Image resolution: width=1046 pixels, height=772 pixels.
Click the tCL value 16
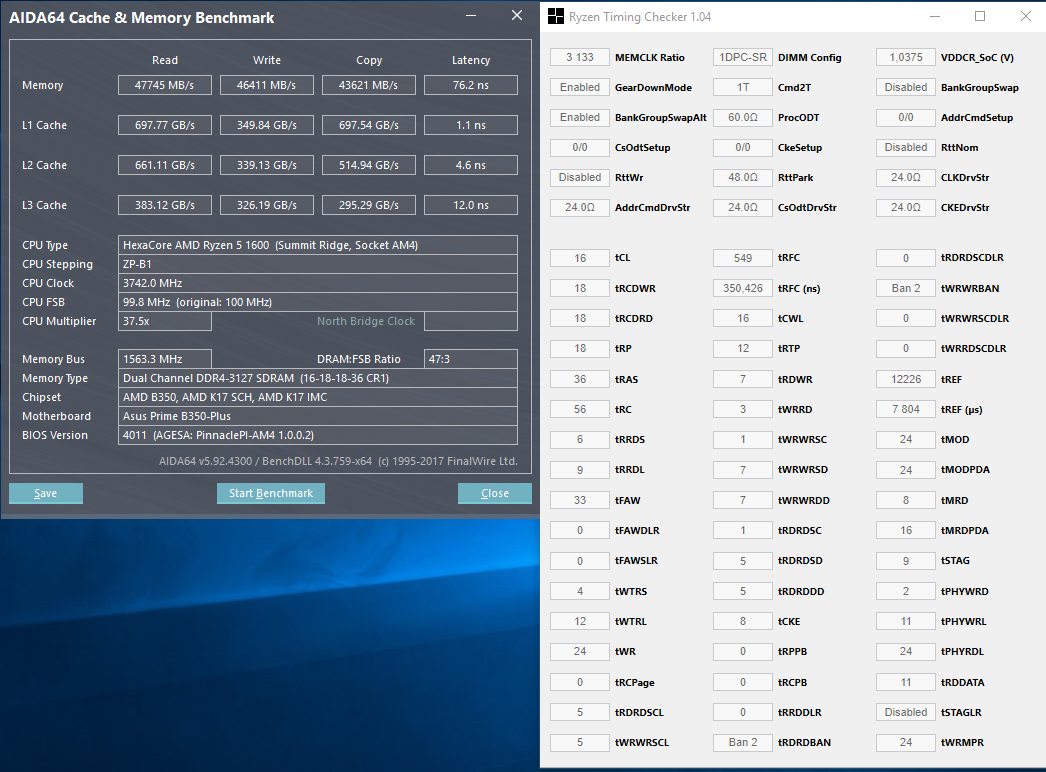pos(580,258)
